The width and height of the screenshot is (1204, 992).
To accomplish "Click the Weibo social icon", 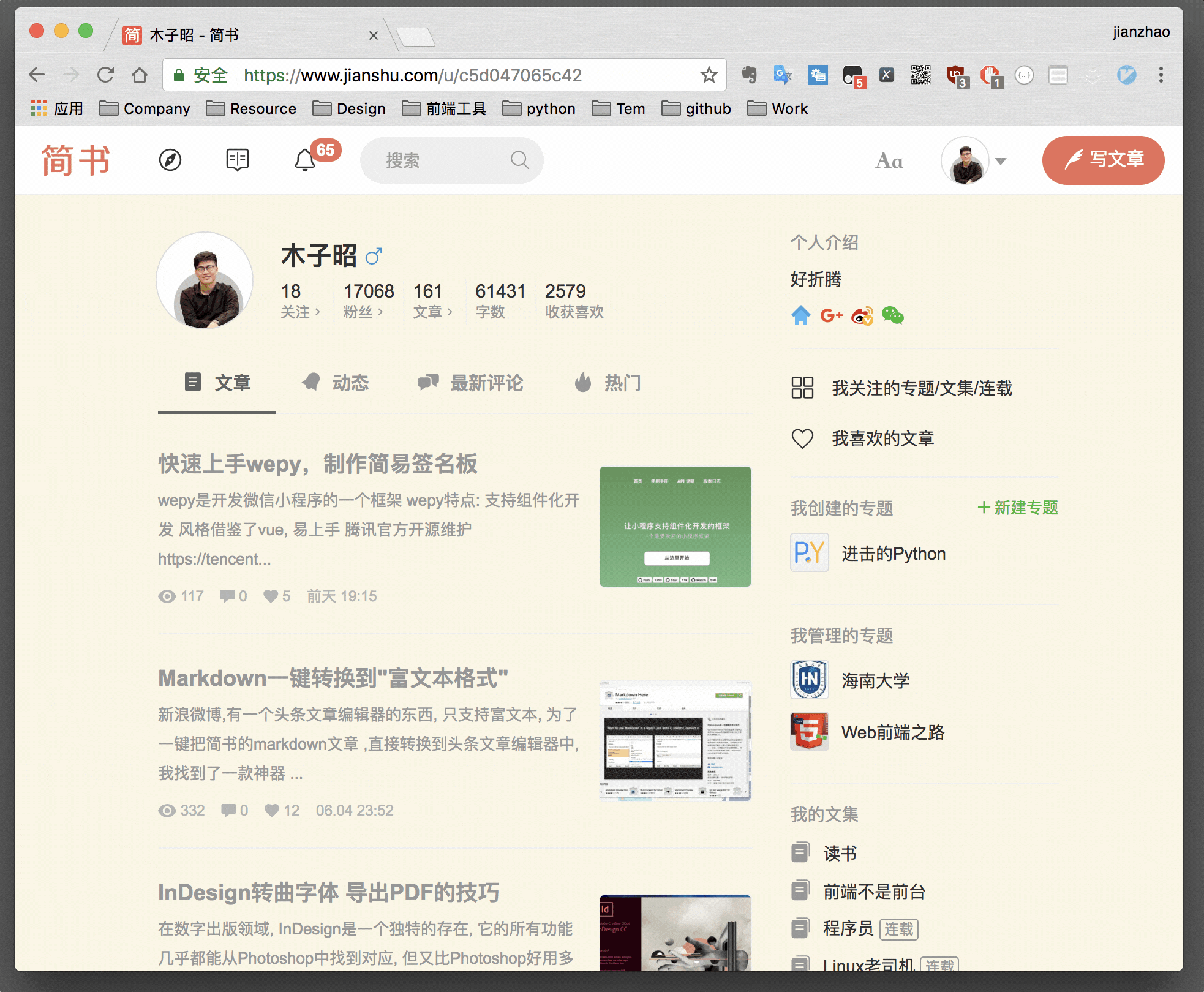I will [x=862, y=316].
